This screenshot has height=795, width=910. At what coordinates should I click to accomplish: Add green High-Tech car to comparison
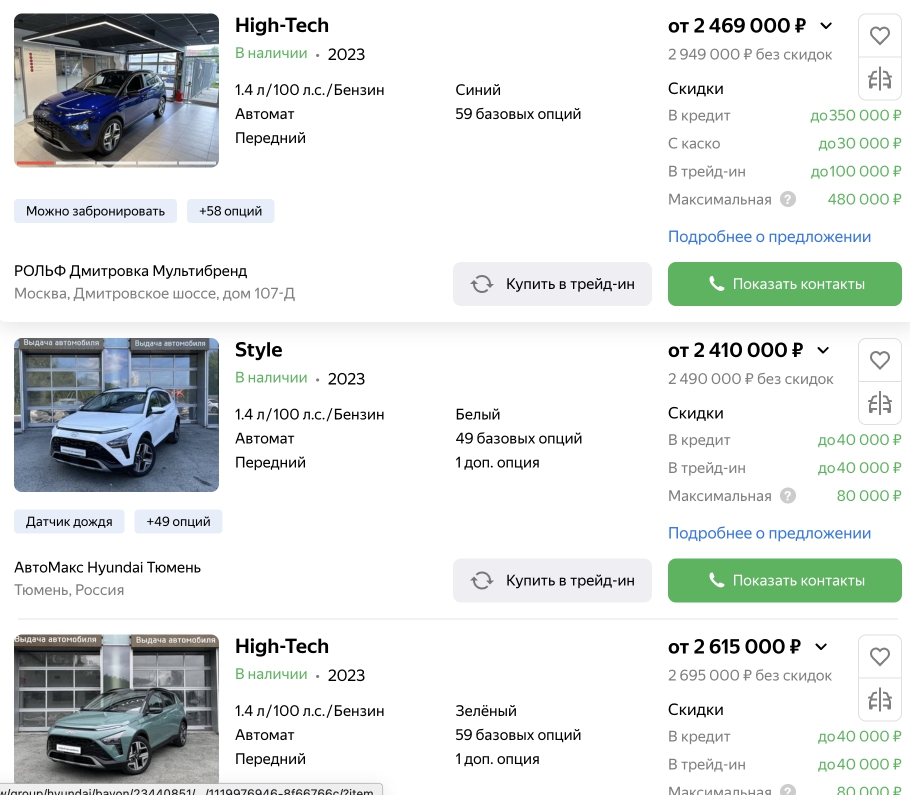(x=879, y=699)
